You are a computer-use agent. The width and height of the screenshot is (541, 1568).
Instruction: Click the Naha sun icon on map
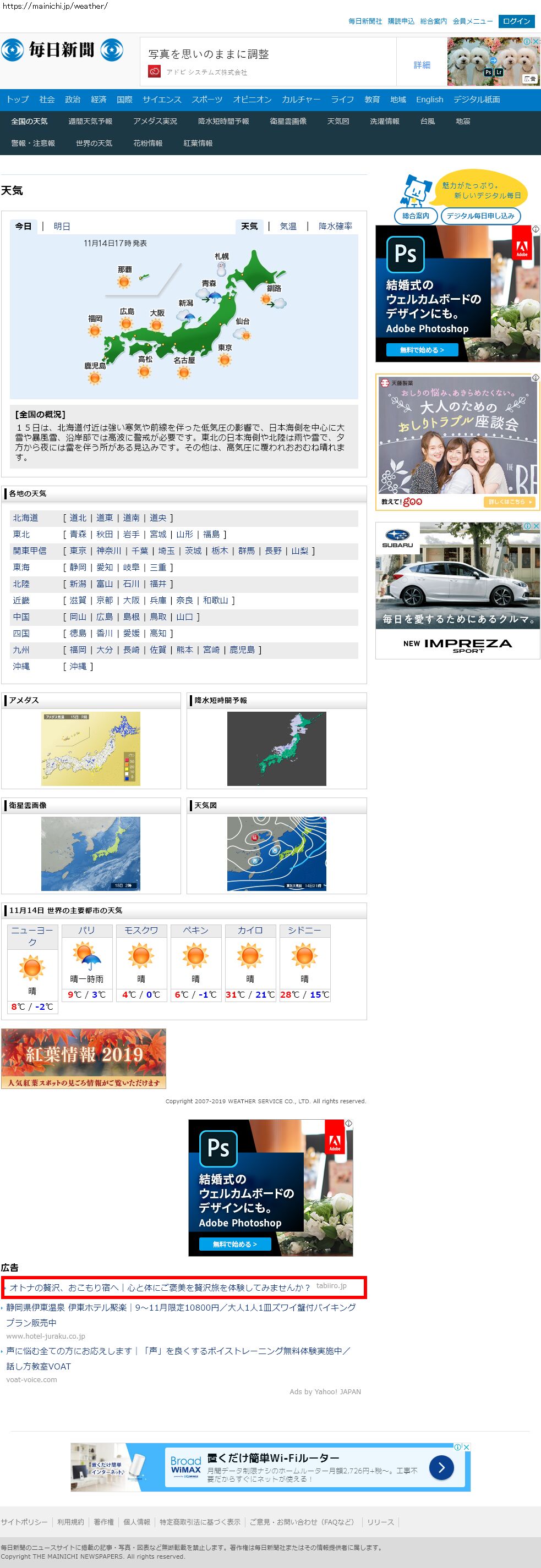pyautogui.click(x=124, y=281)
